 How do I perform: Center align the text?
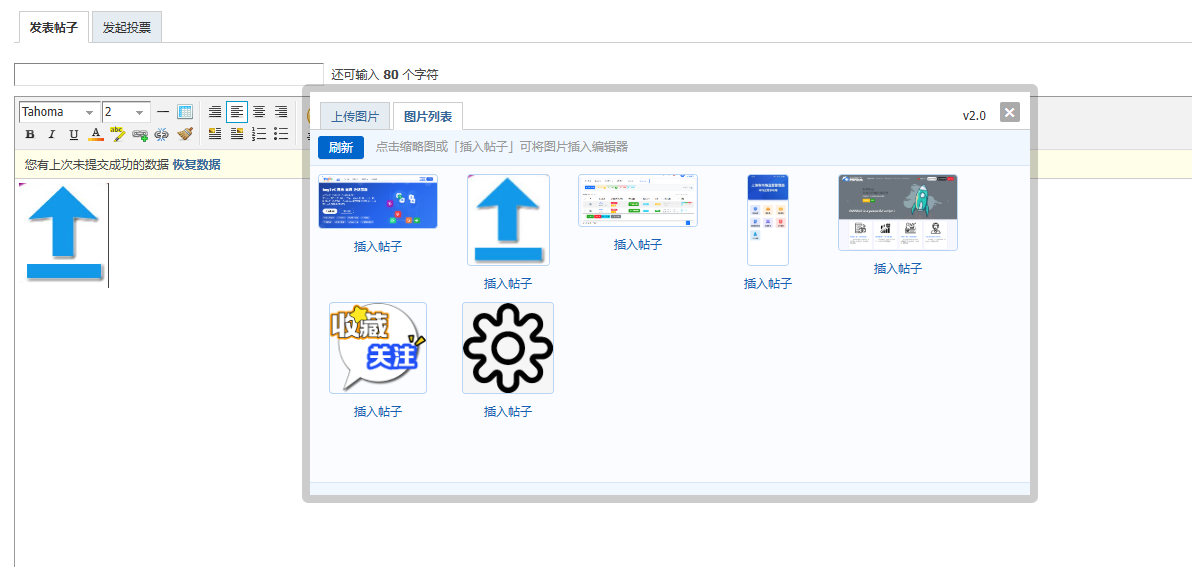tap(259, 112)
